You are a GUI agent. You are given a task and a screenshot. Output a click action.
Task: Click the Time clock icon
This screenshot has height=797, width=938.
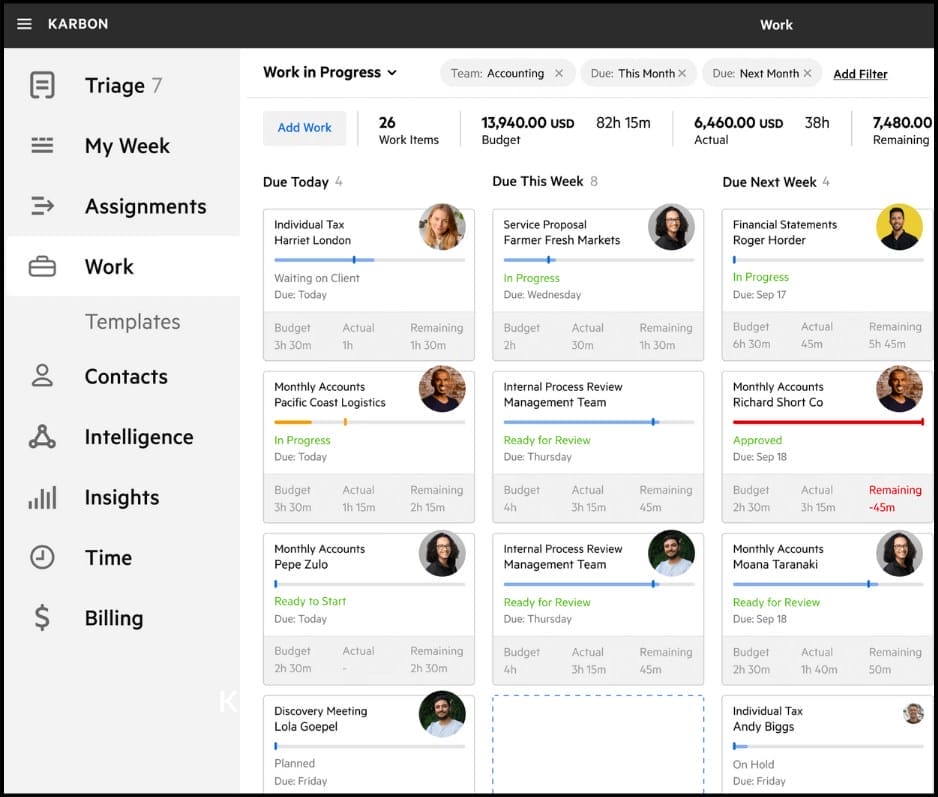pos(42,557)
